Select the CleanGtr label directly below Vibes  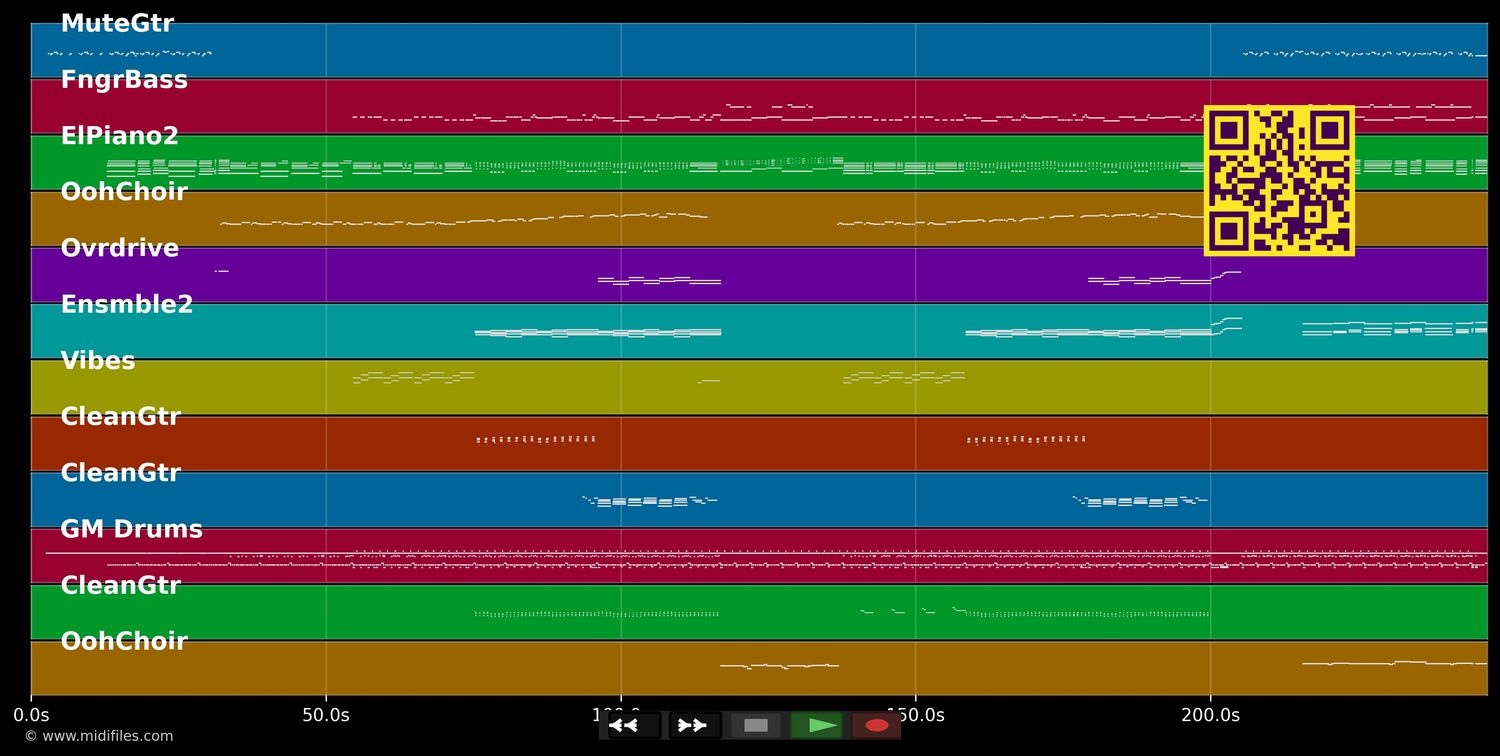(121, 417)
